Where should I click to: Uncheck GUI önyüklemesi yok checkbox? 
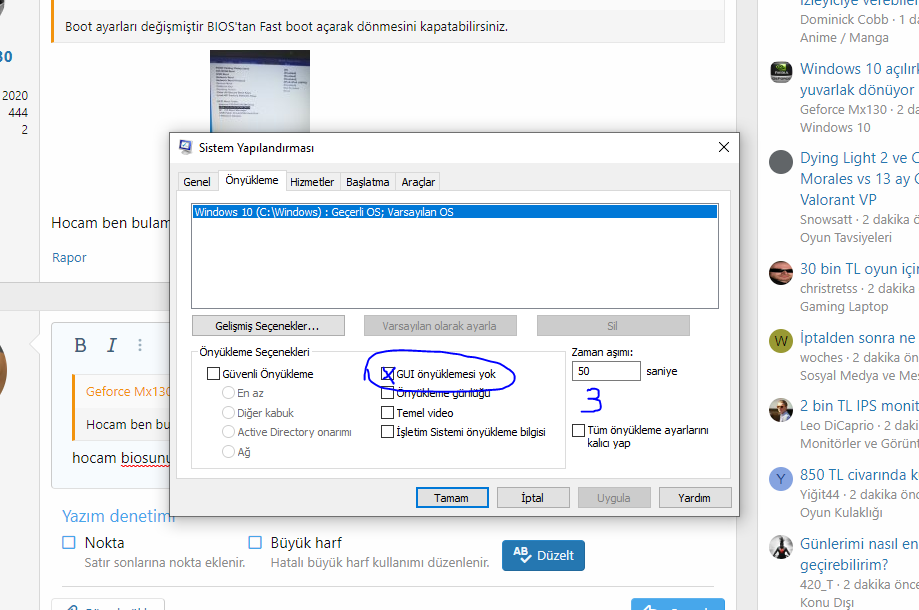[387, 374]
